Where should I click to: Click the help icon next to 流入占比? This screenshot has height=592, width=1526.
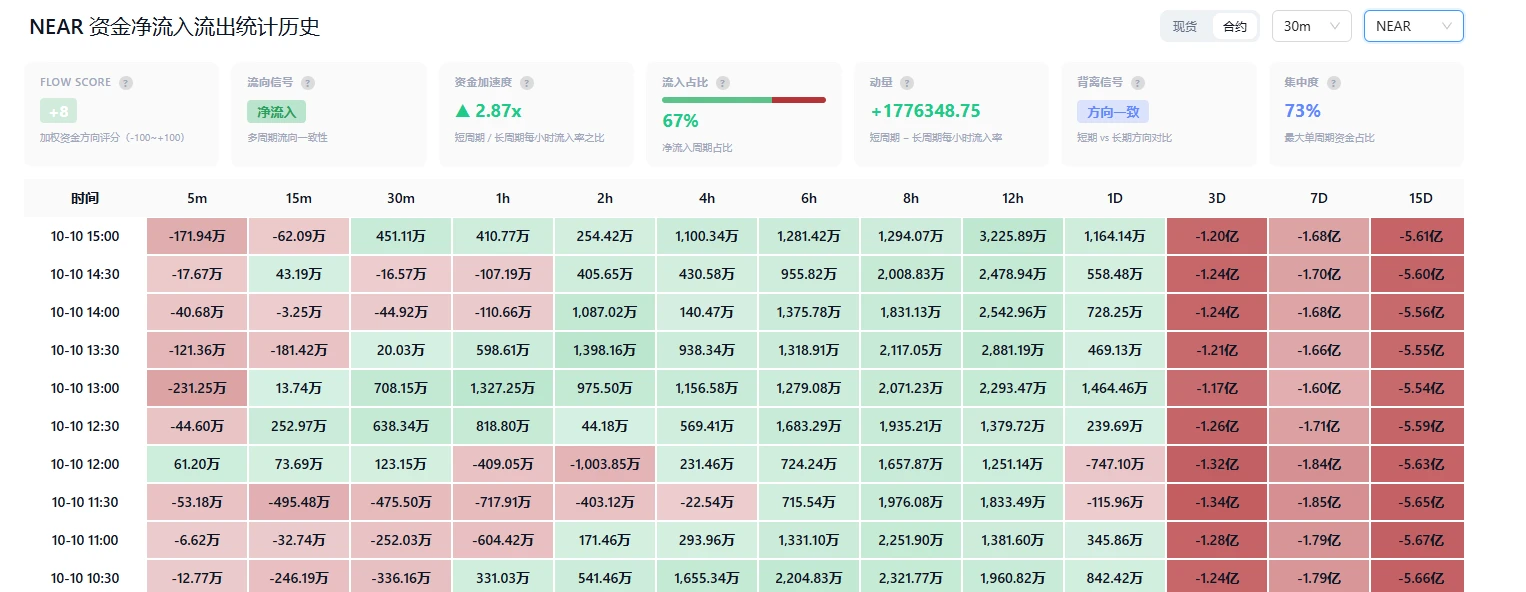[723, 83]
